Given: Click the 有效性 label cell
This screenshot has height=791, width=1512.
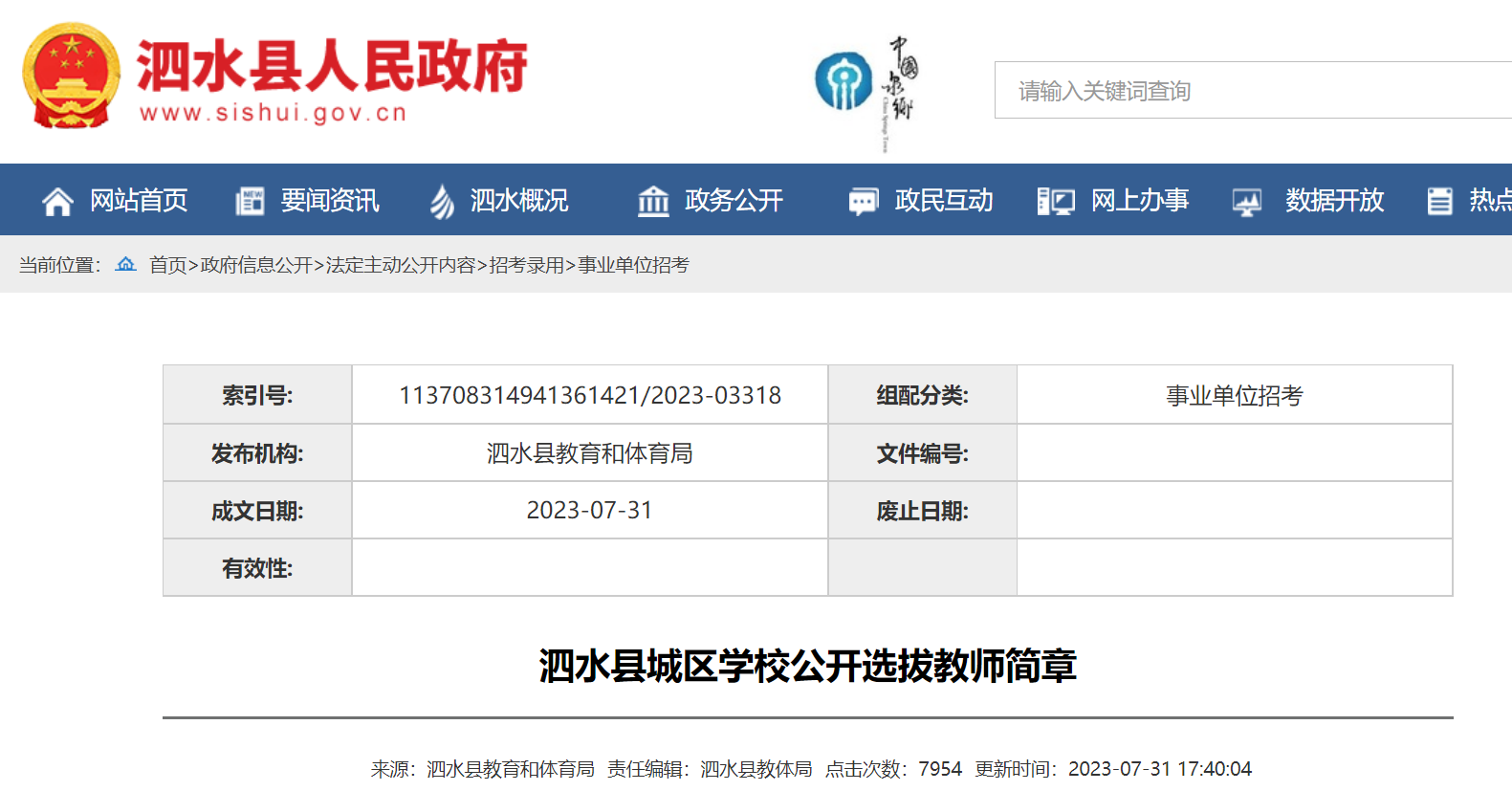Looking at the screenshot, I should coord(257,567).
